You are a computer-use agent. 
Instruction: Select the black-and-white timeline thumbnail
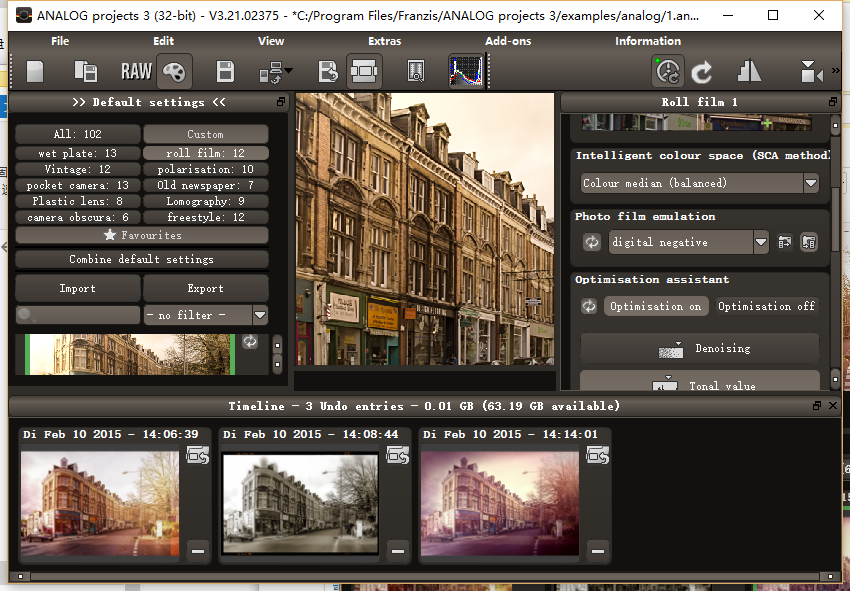(300, 501)
